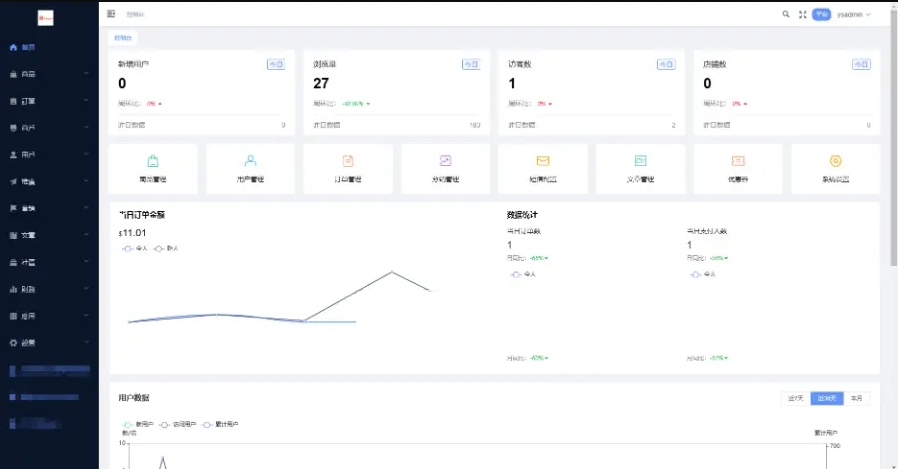This screenshot has height=469, width=898.
Task: Toggle the 新用户 series in chart legend
Action: tap(134, 424)
